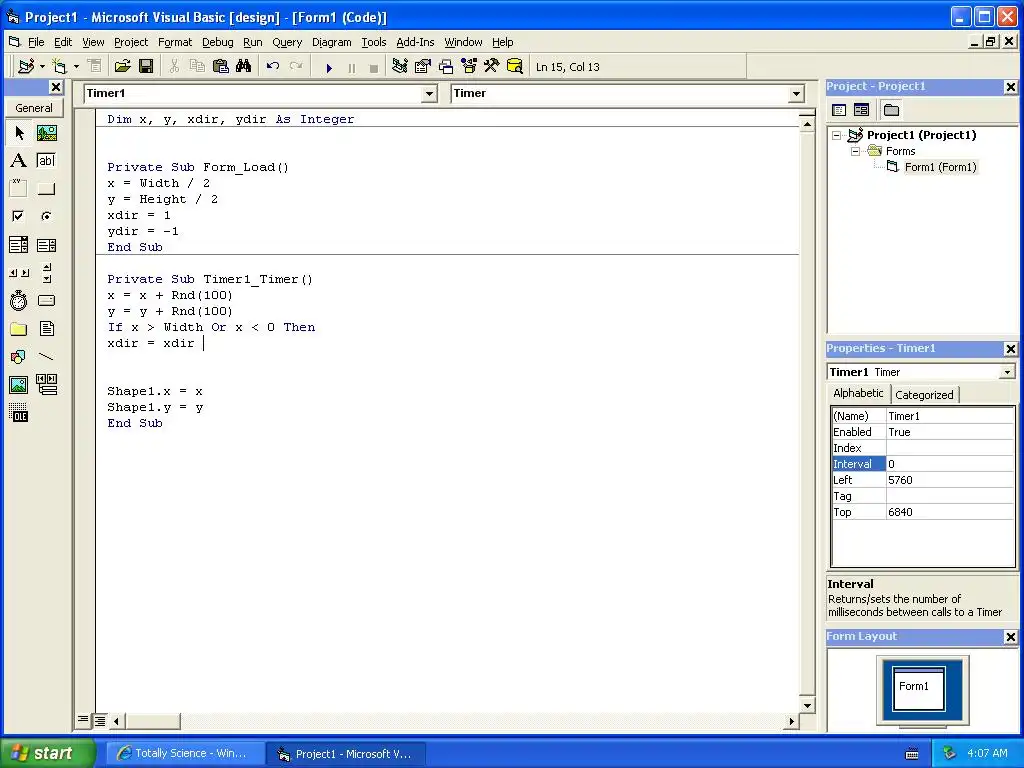Screen dimensions: 1024x768
Task: Click the Open Project toolbar icon
Action: pos(123,67)
